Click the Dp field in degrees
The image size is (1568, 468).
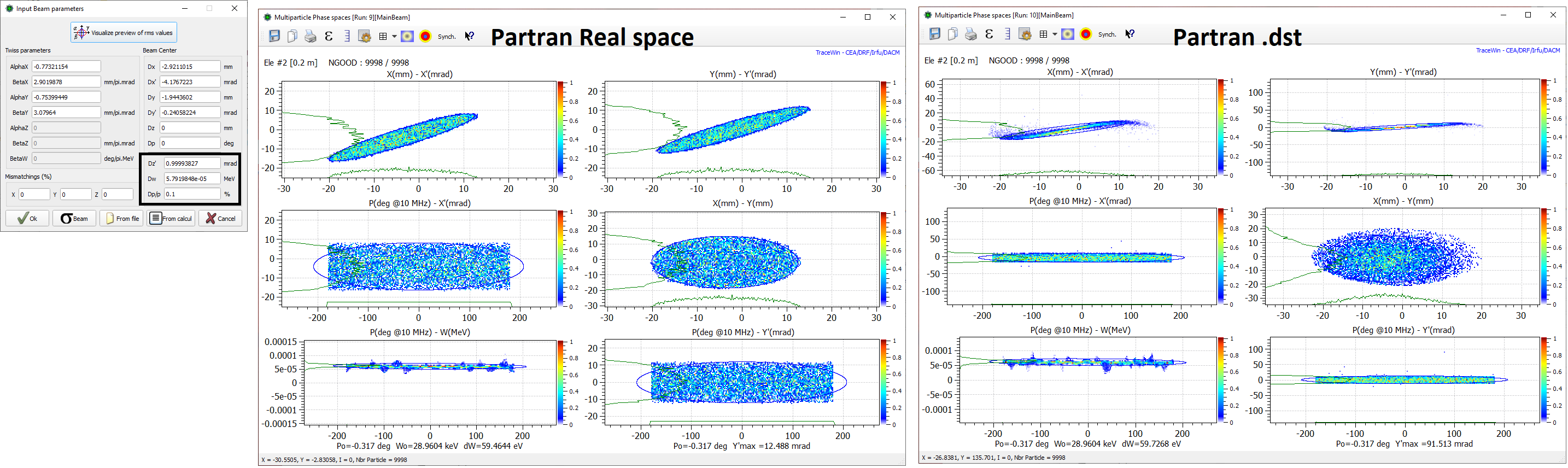tap(190, 143)
